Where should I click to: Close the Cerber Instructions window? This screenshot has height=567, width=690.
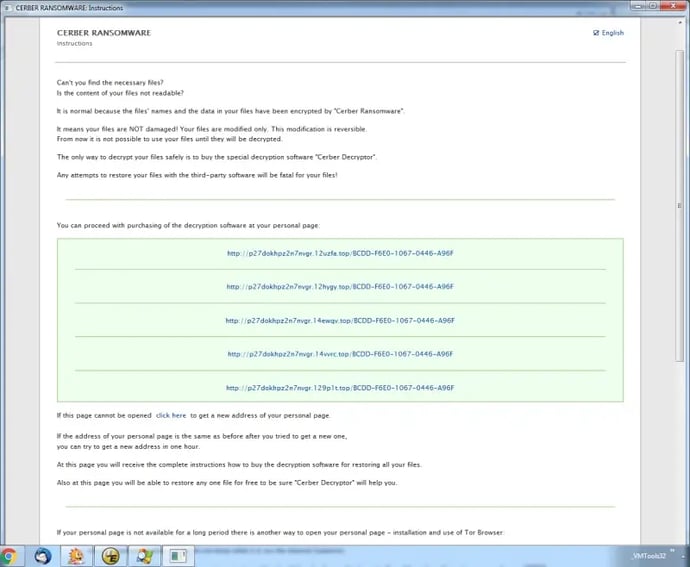[x=675, y=7]
